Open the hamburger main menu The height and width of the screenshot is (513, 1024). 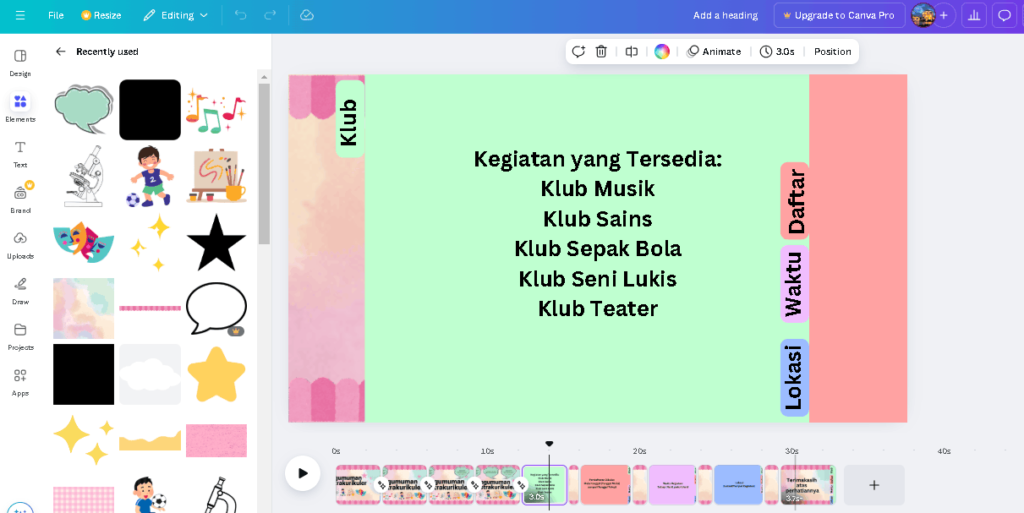20,15
